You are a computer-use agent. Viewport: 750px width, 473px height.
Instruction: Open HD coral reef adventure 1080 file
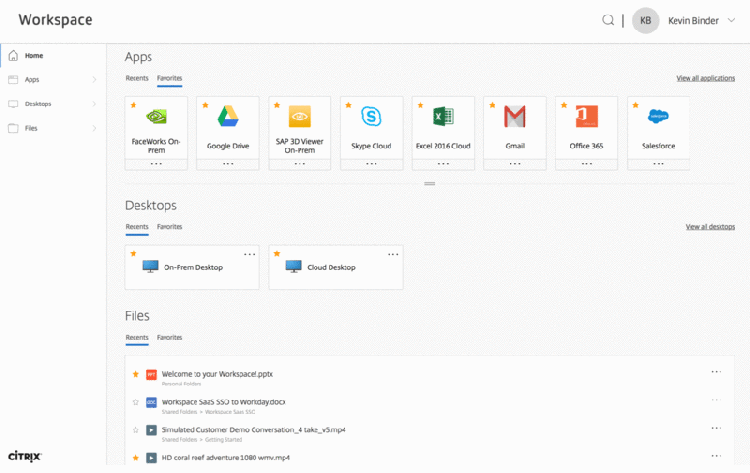226,457
